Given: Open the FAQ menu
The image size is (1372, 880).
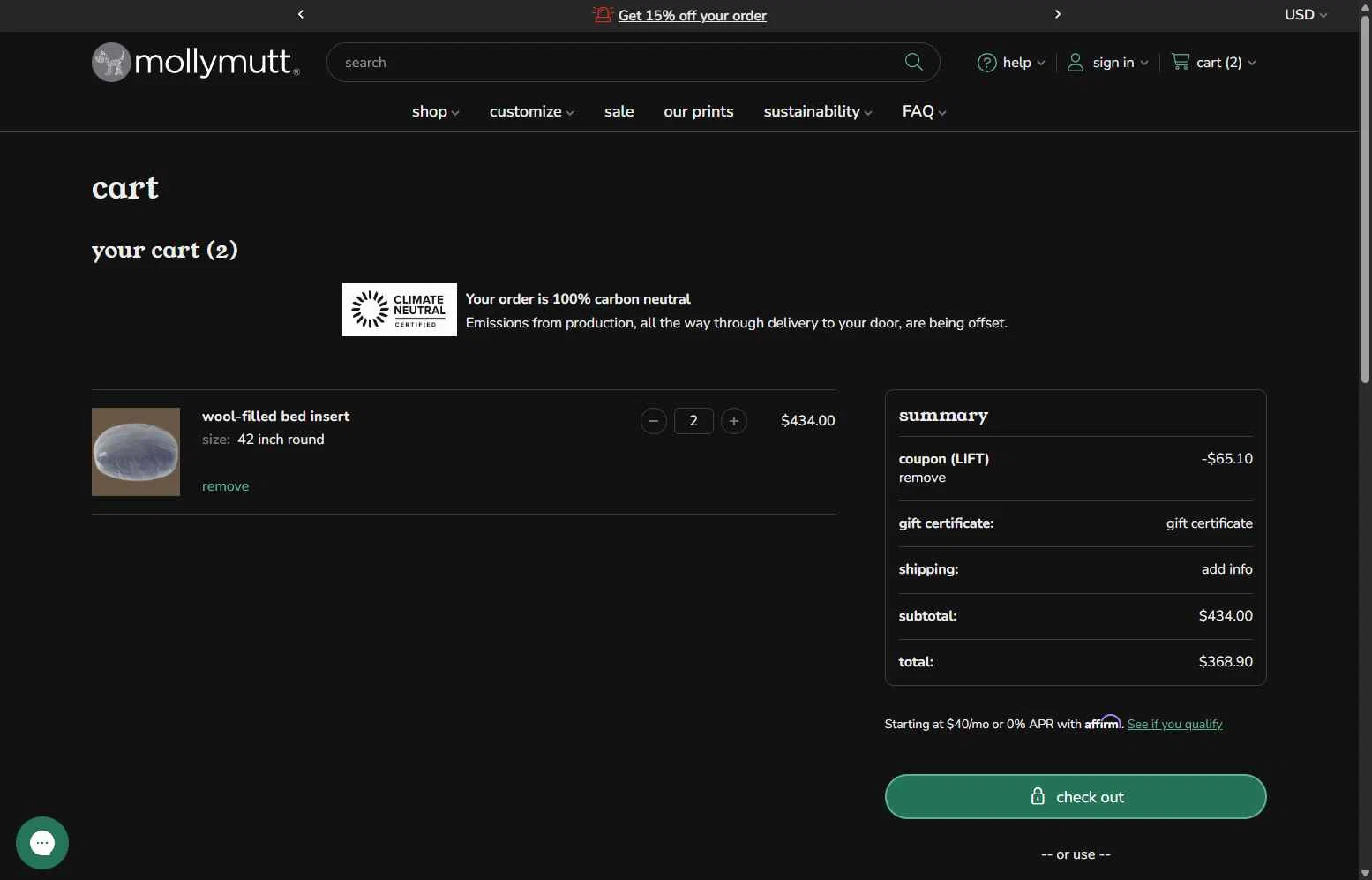Looking at the screenshot, I should pyautogui.click(x=925, y=111).
